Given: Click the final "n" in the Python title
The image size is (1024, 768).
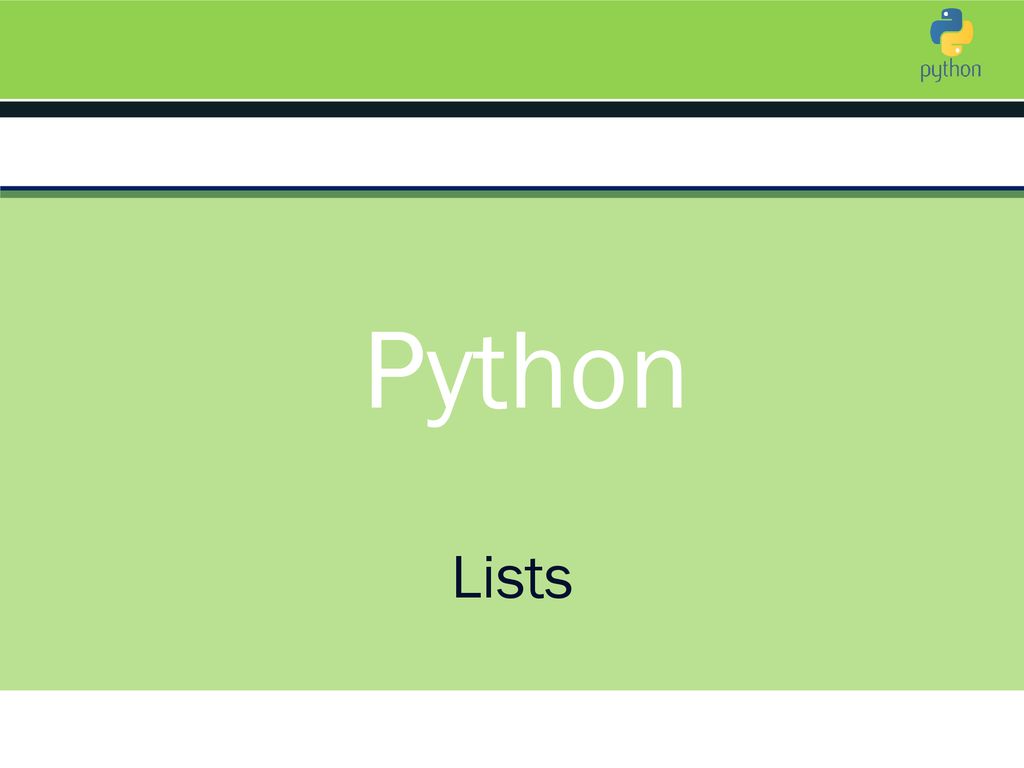Looking at the screenshot, I should click(x=659, y=379).
